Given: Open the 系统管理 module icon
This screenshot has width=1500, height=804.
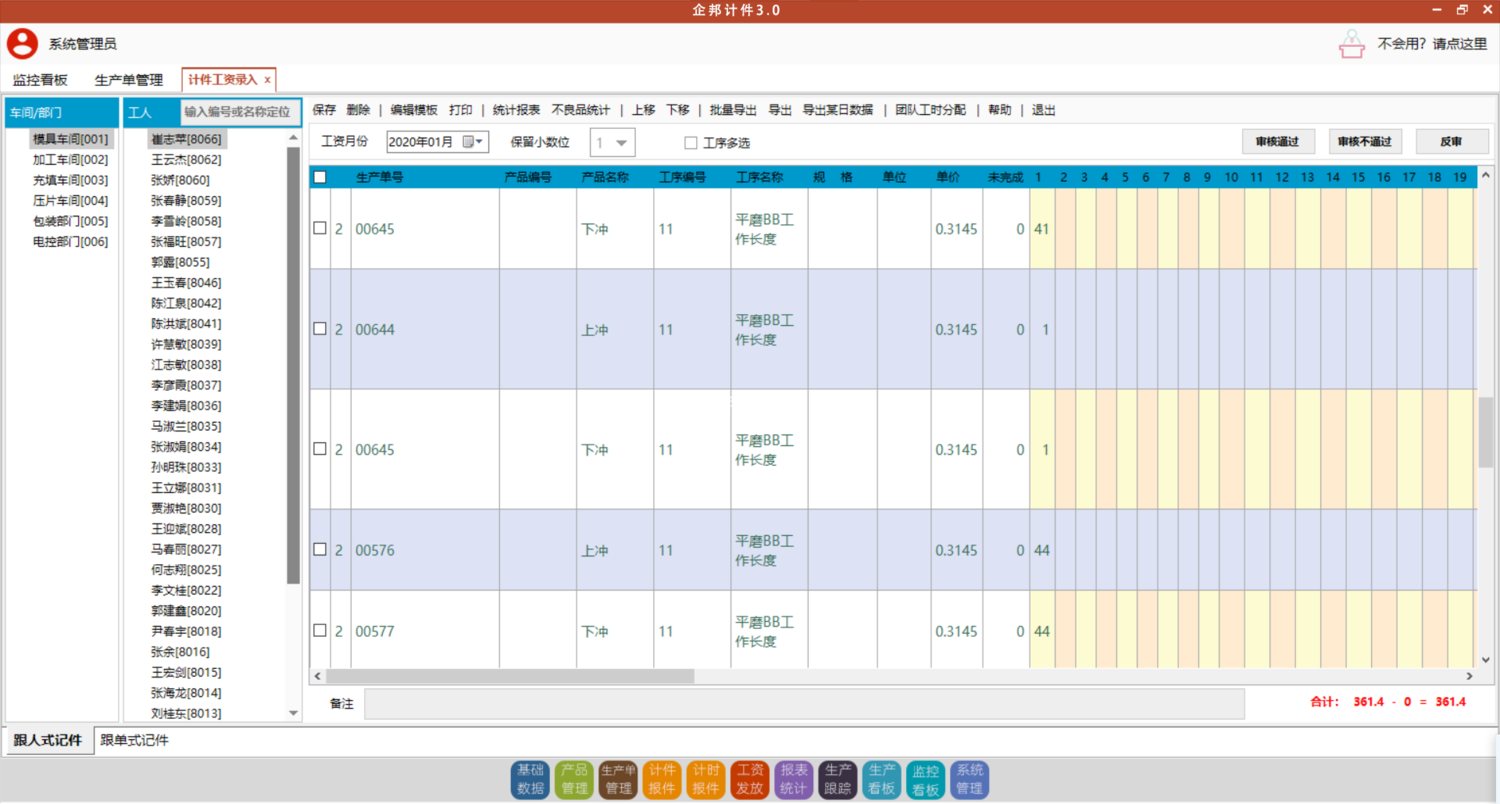Looking at the screenshot, I should (x=969, y=779).
